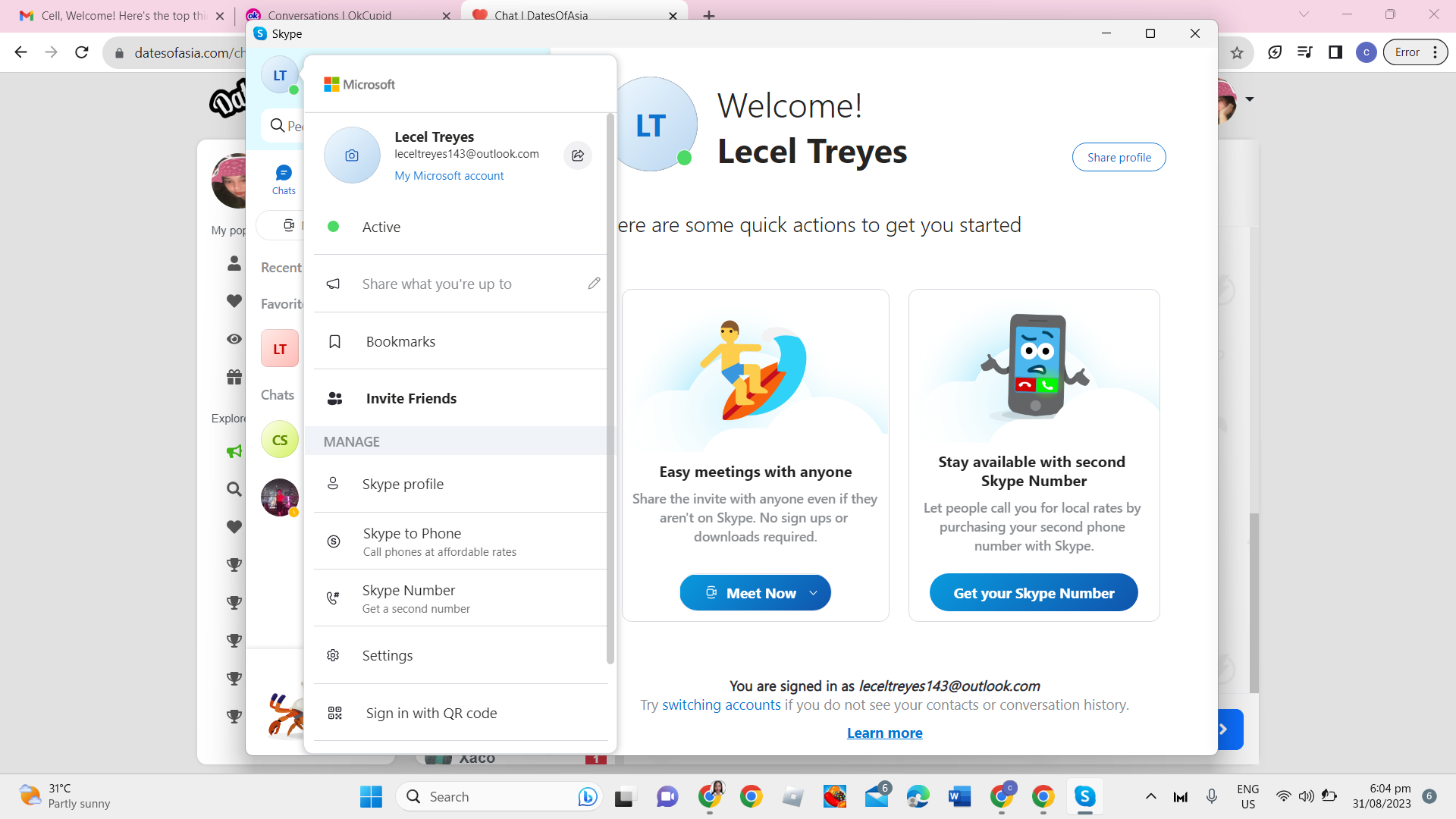Open browser media control icon

pos(1305,52)
